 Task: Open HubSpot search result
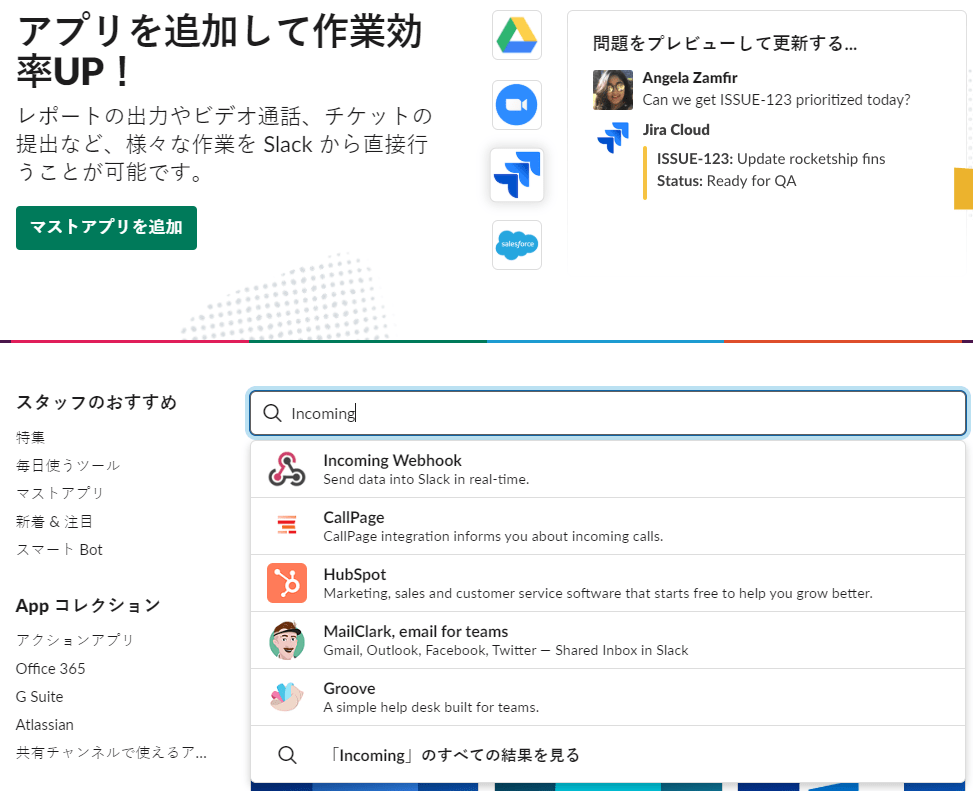click(x=608, y=583)
